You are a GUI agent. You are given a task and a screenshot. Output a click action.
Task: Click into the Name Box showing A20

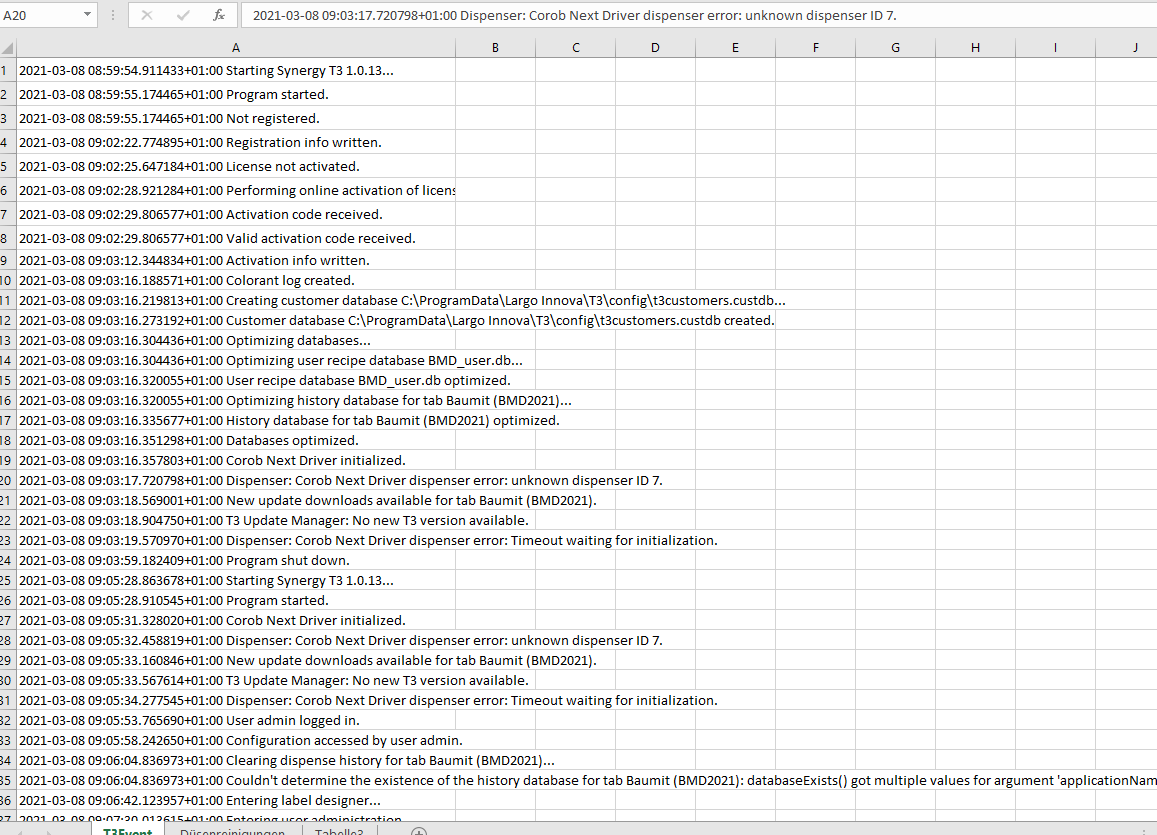41,15
